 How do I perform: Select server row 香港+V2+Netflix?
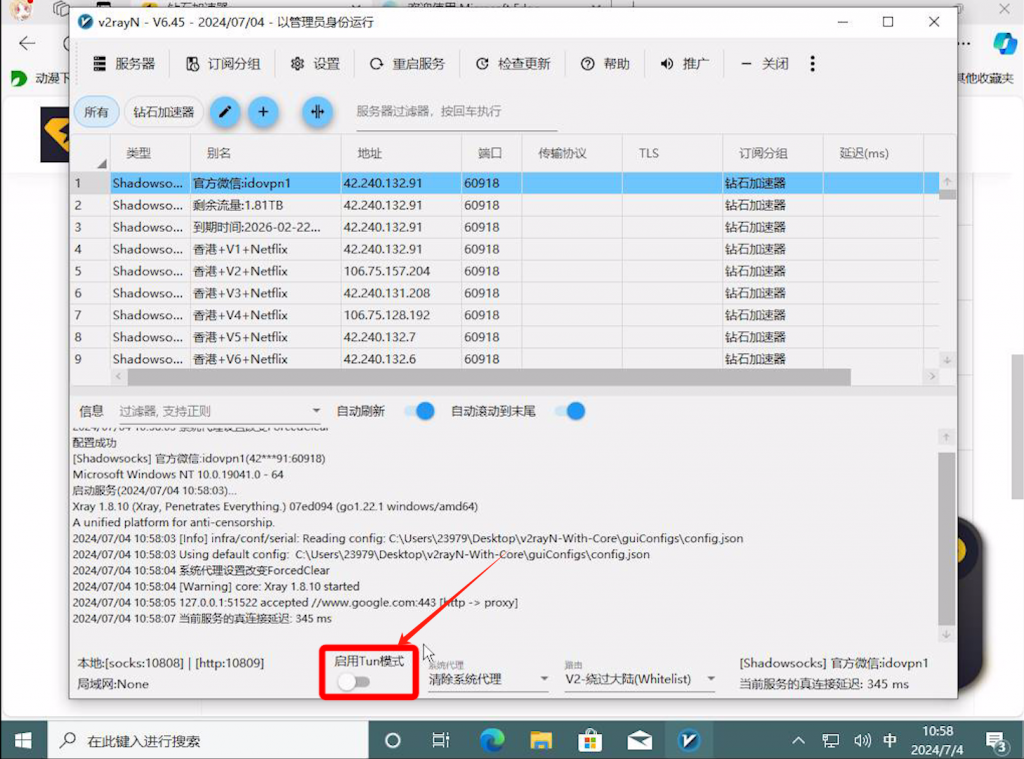504,271
